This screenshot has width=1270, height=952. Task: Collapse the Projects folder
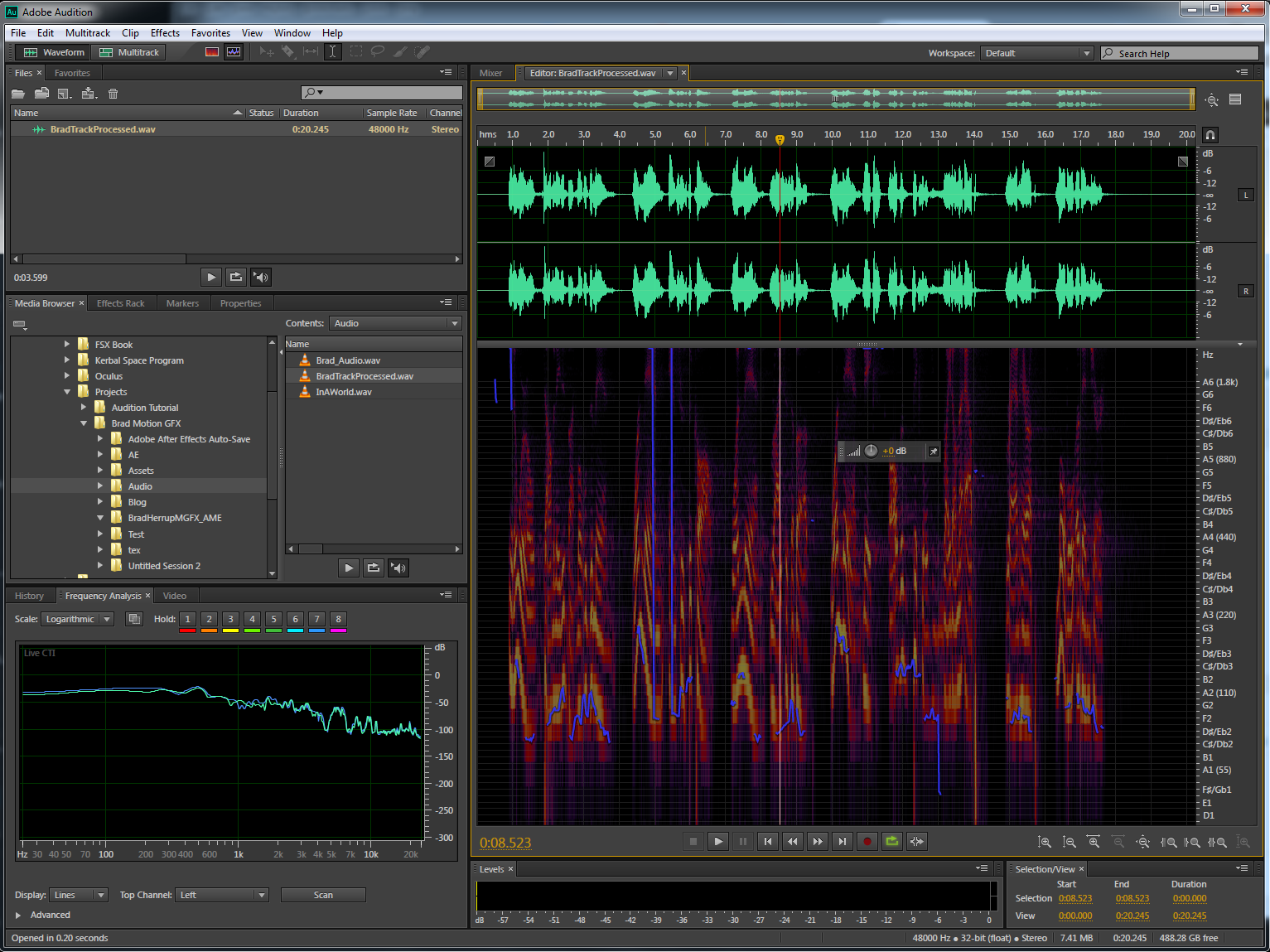click(x=67, y=392)
